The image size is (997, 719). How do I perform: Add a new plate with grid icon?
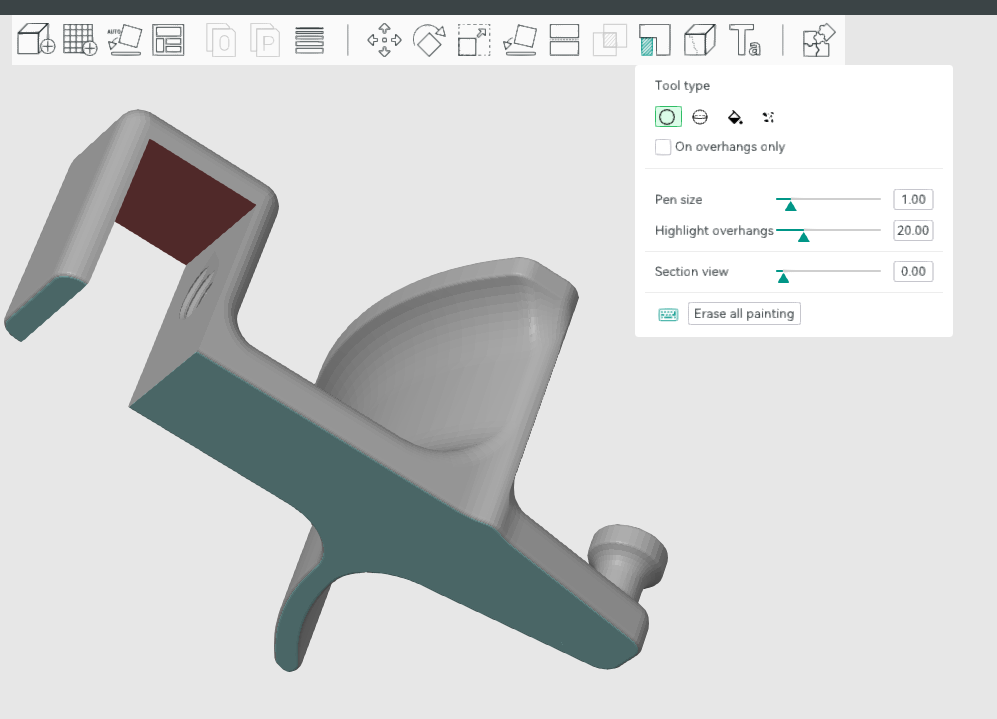(80, 41)
